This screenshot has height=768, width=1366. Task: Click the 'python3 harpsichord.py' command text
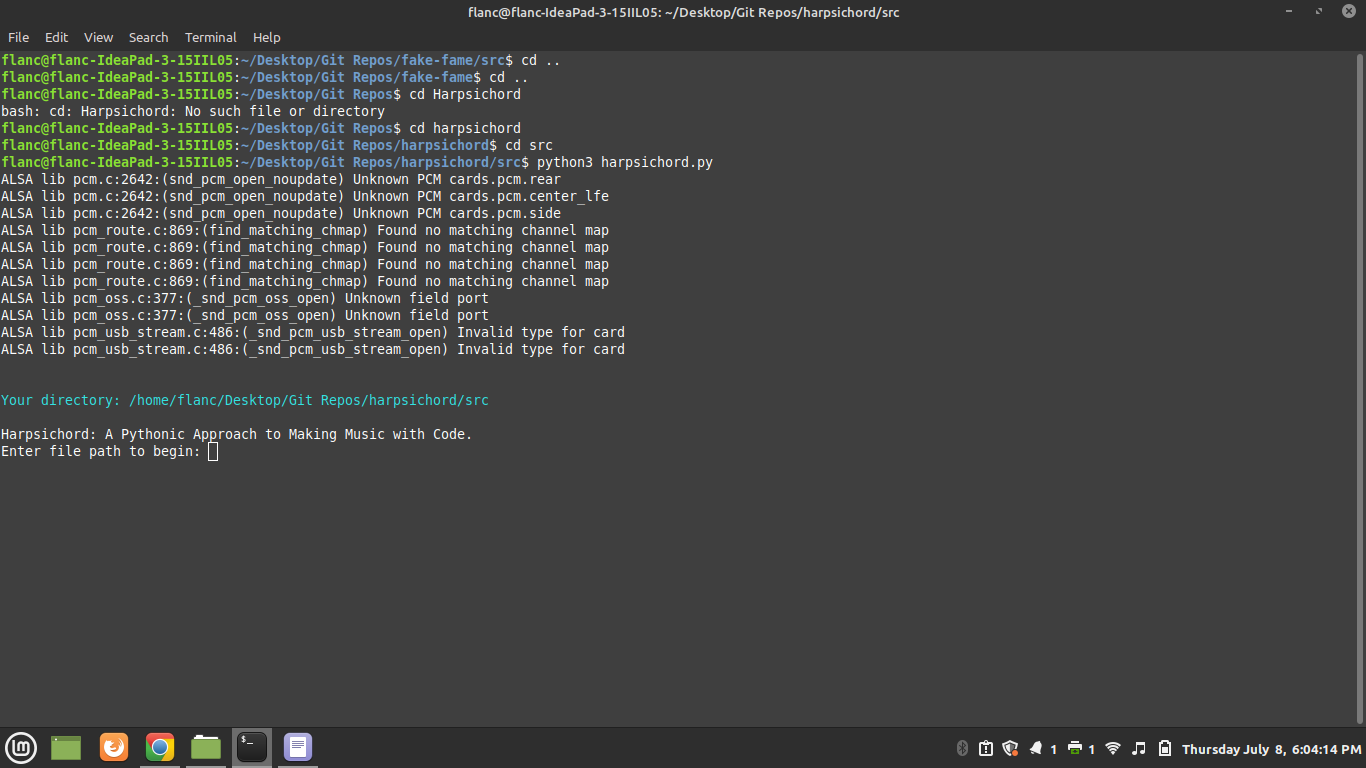point(625,162)
